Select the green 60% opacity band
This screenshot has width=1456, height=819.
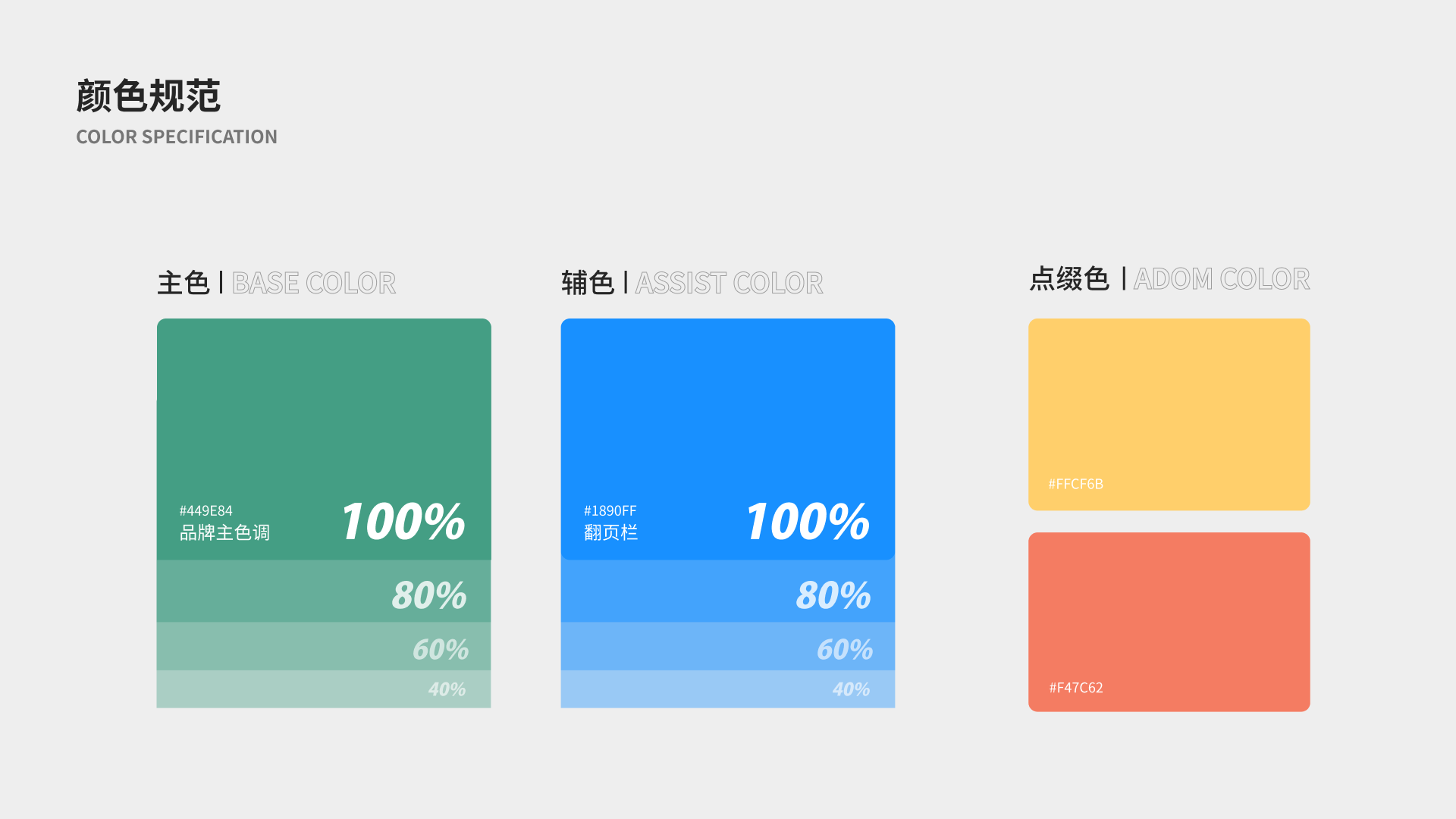click(x=324, y=646)
